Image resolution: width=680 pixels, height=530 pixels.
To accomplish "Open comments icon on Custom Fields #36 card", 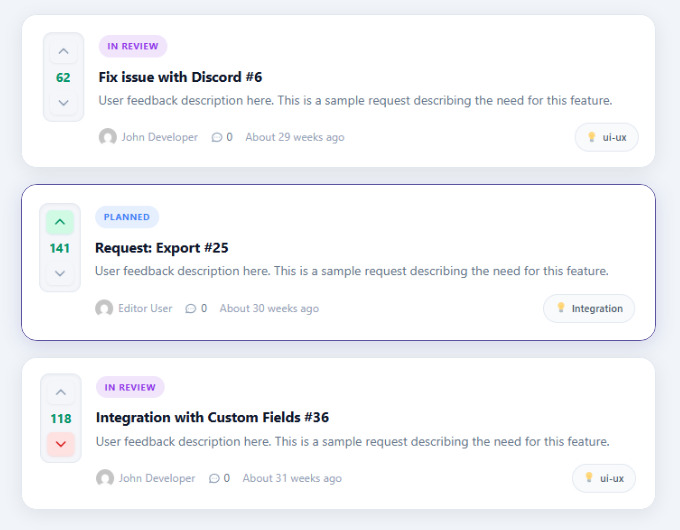I will (214, 478).
